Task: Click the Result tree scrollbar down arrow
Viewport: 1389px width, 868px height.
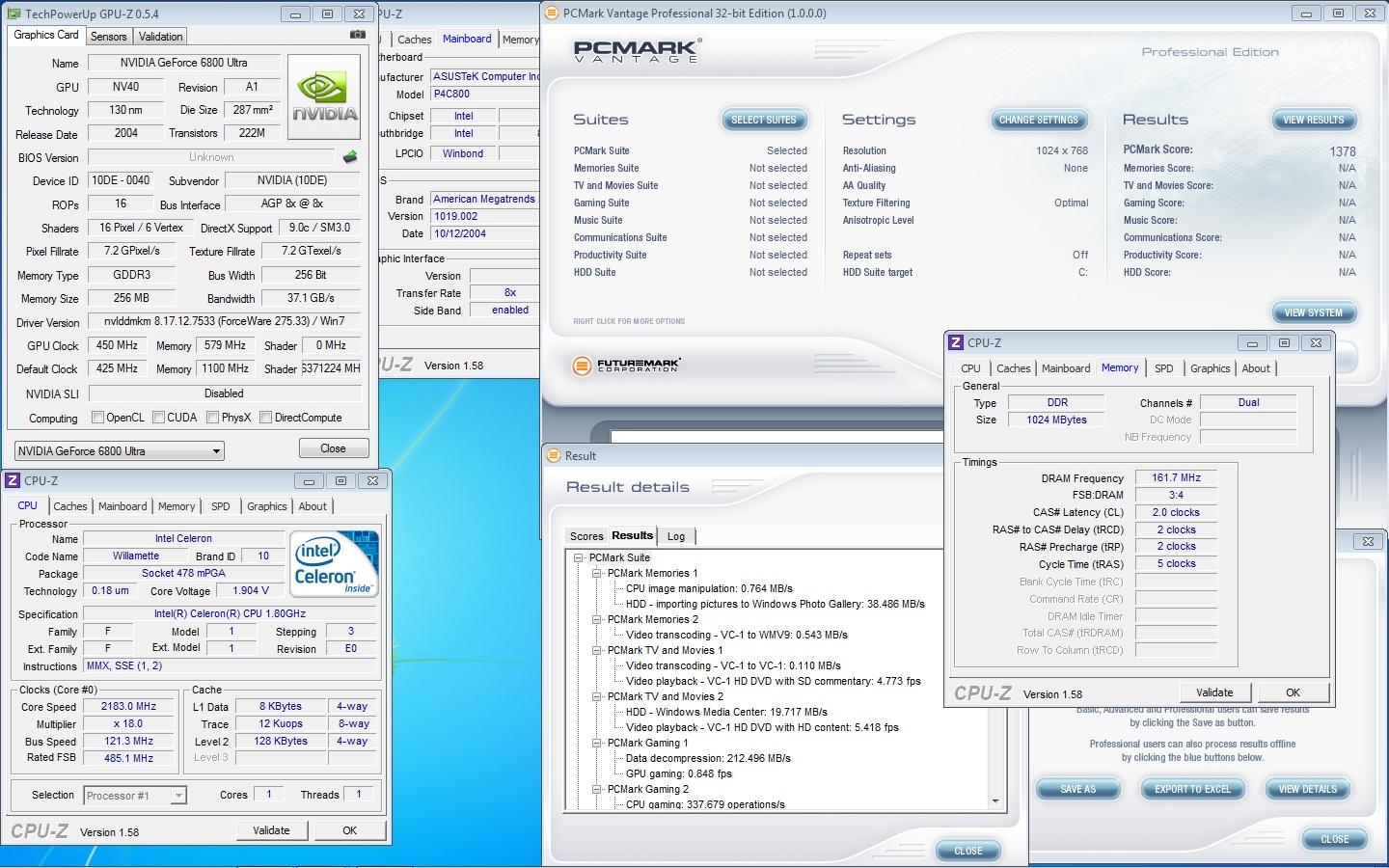Action: (995, 801)
